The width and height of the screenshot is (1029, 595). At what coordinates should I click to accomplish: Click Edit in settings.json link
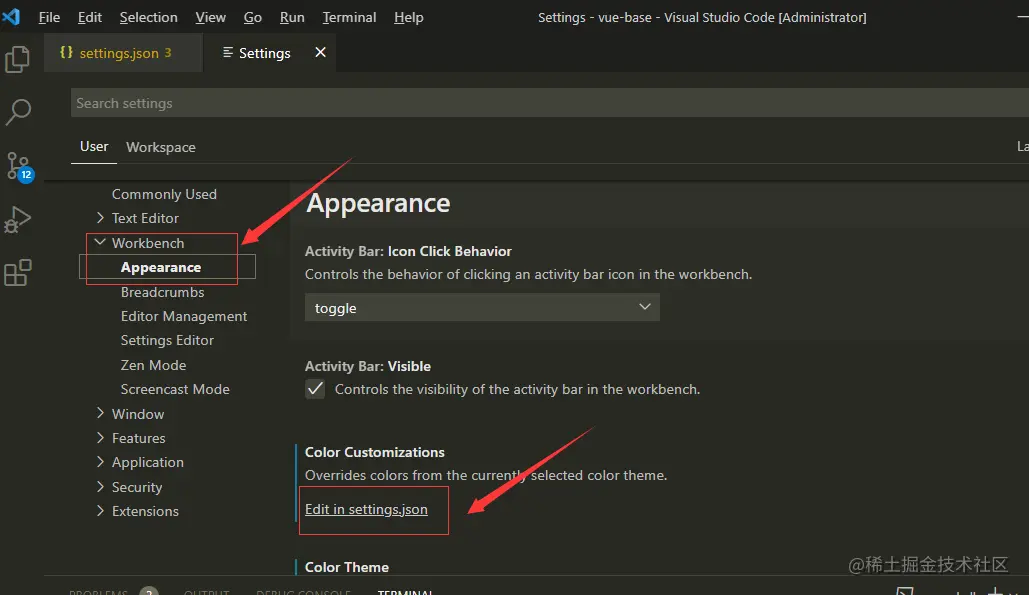(366, 509)
